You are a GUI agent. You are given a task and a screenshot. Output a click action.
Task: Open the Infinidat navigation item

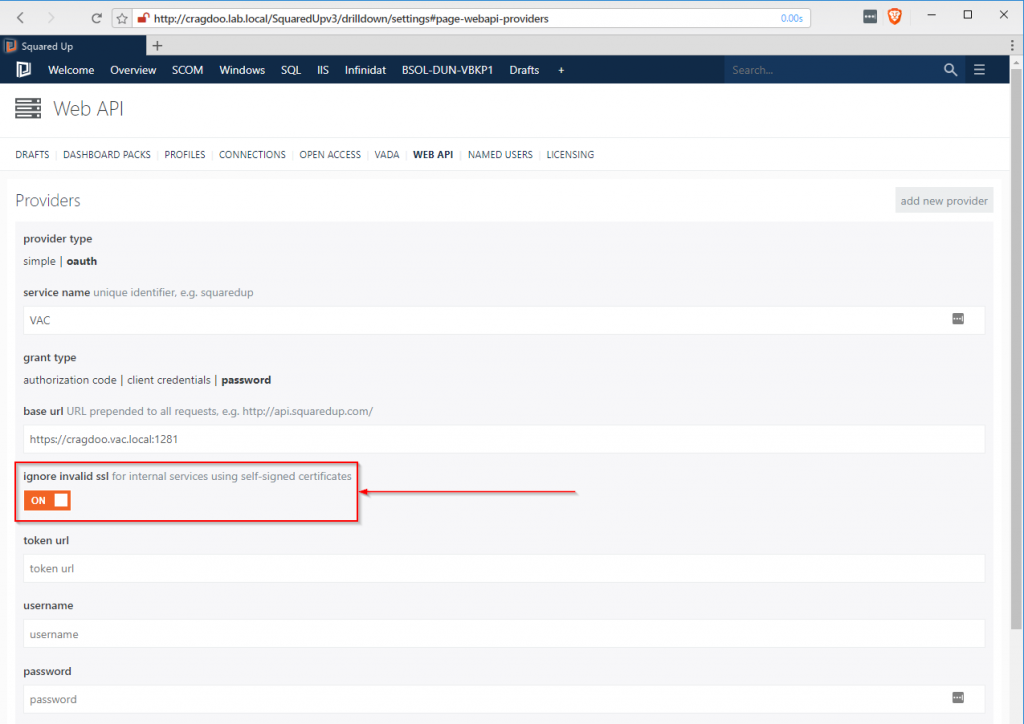point(365,70)
